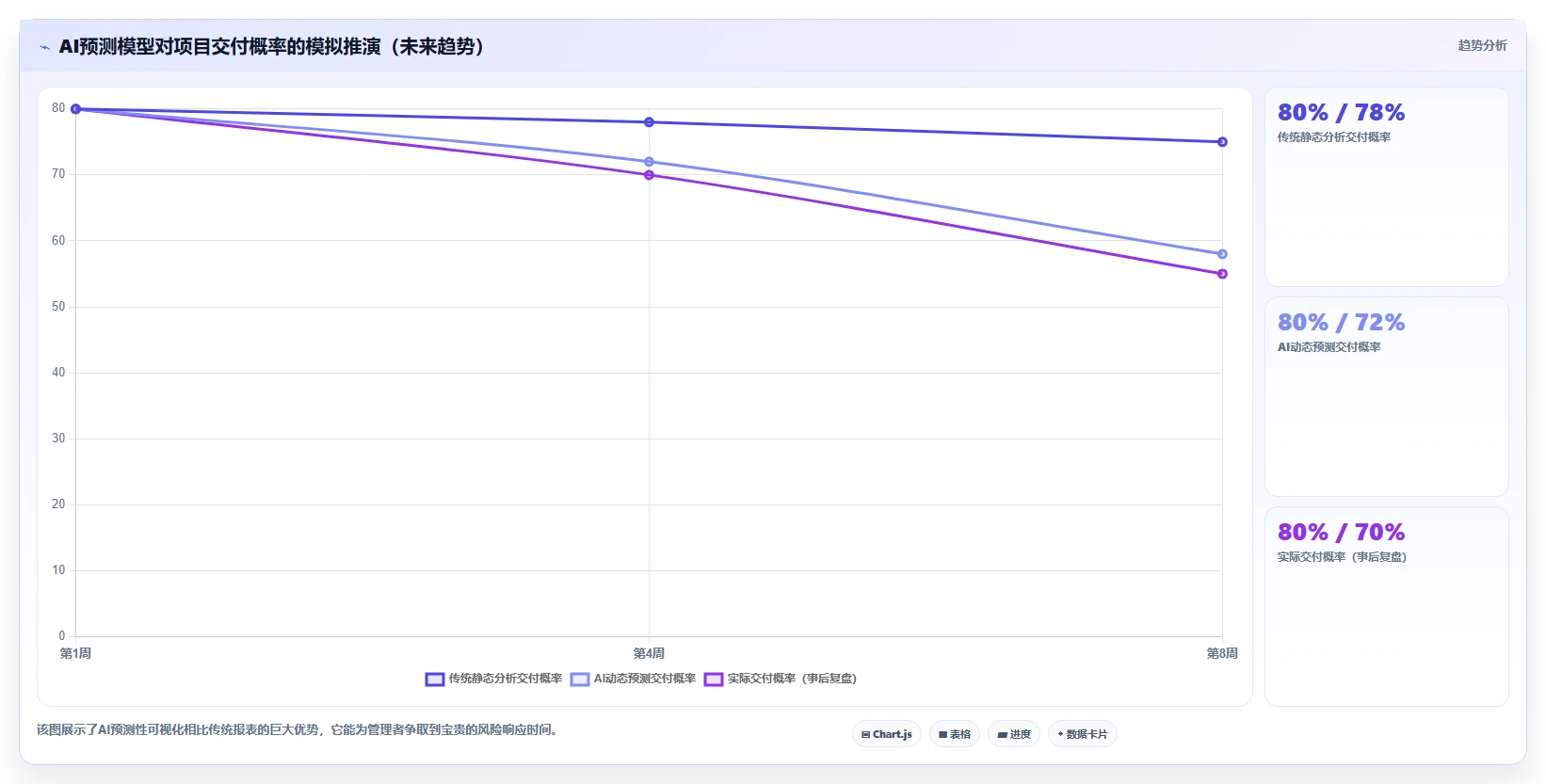
Task: Click the 传统静态分析交付概率 card caption
Action: (1334, 137)
